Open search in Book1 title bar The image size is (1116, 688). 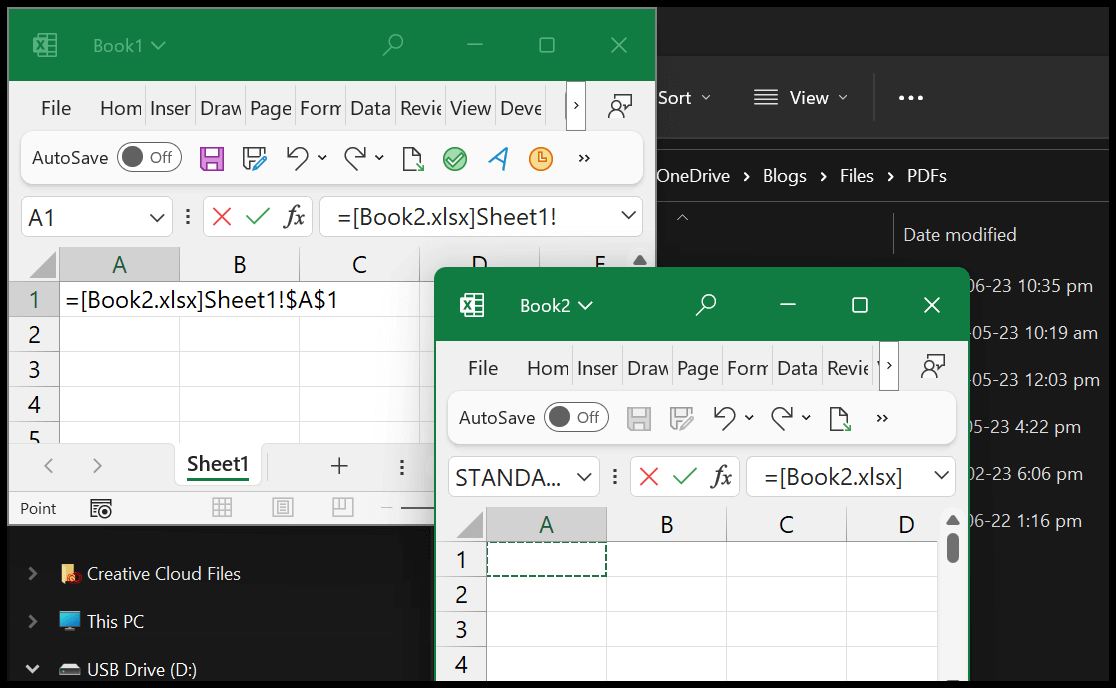(393, 45)
